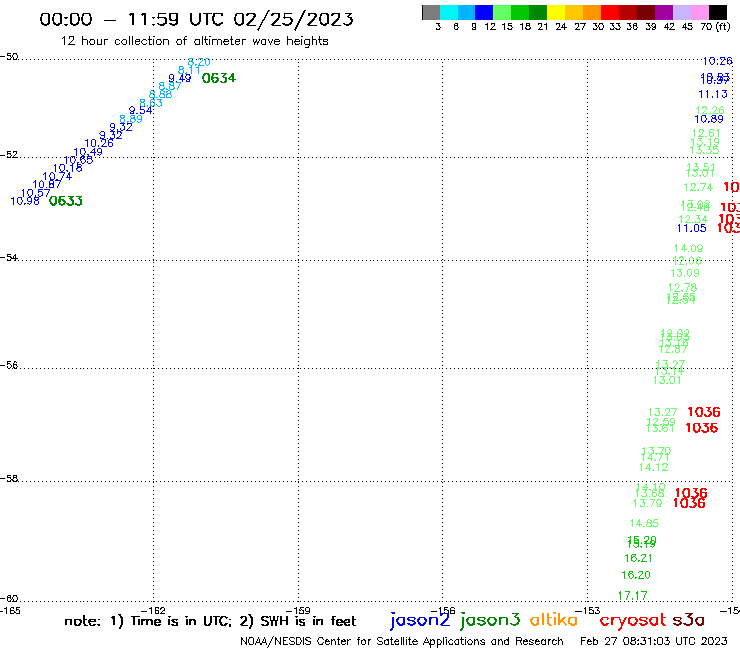Screen dimensions: 740x650
Task: Click the blue wave height value 11.05
Action: click(691, 228)
